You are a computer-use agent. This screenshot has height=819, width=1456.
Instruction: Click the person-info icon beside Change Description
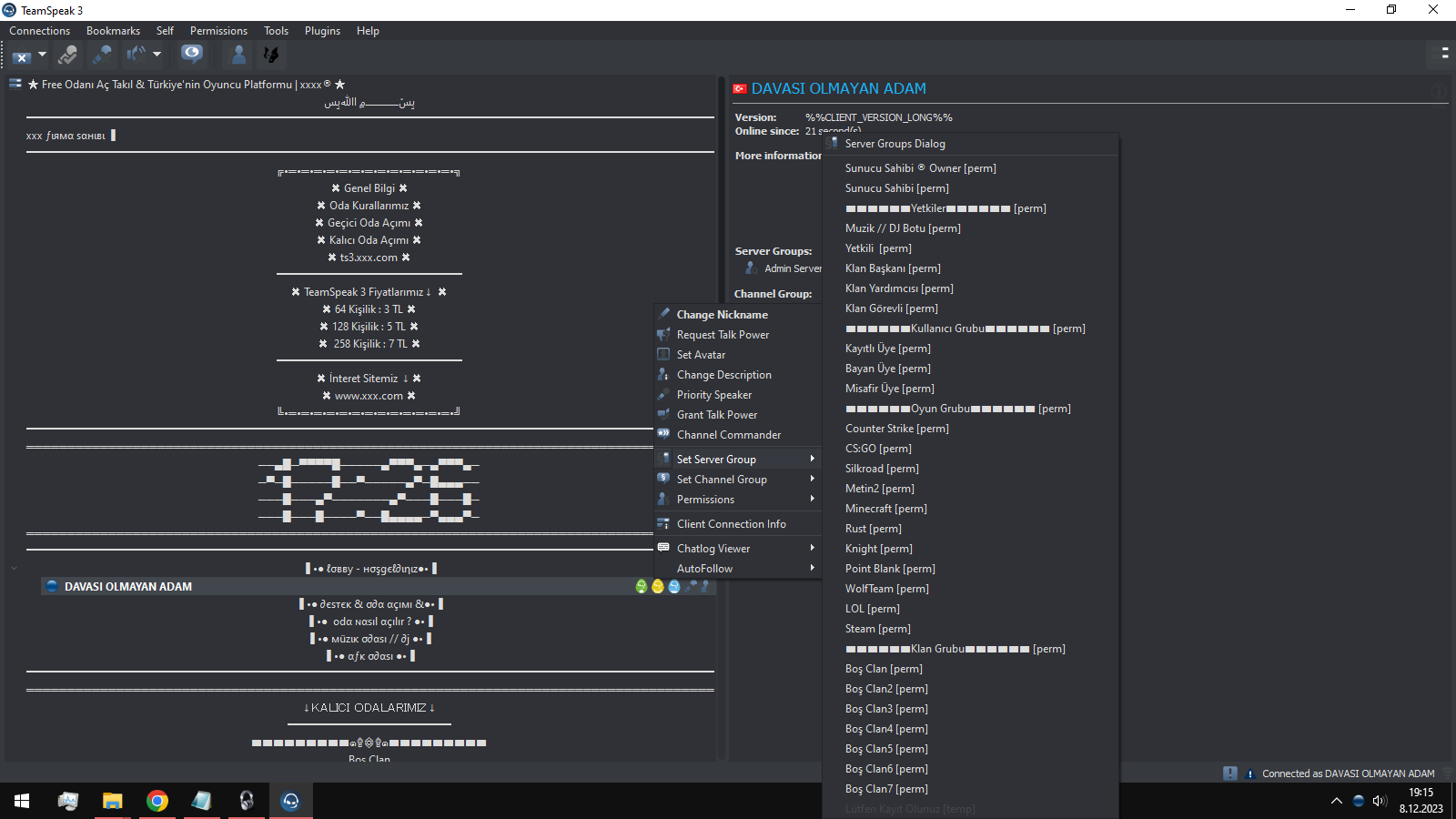tap(664, 374)
